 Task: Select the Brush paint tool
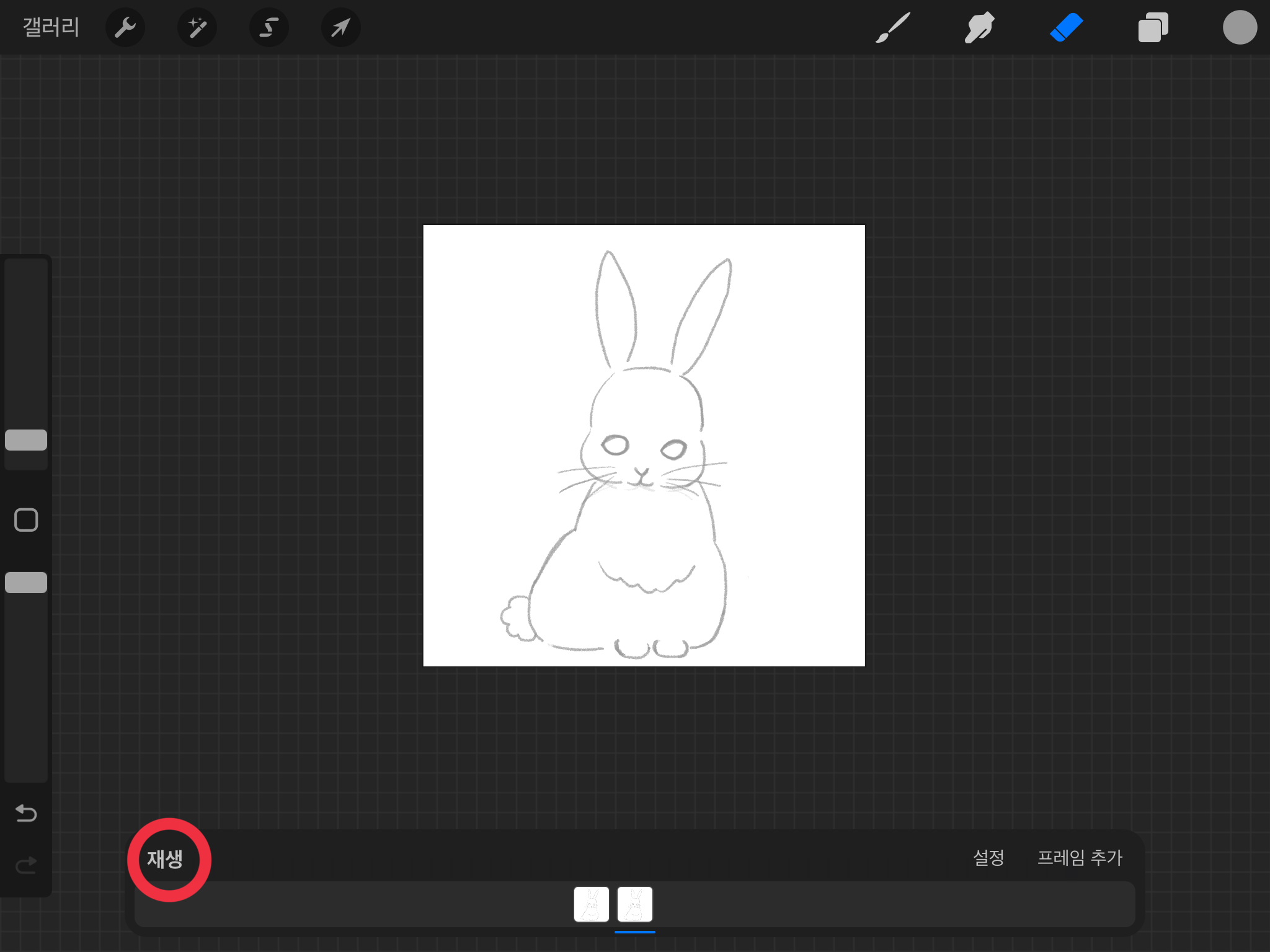tap(893, 27)
